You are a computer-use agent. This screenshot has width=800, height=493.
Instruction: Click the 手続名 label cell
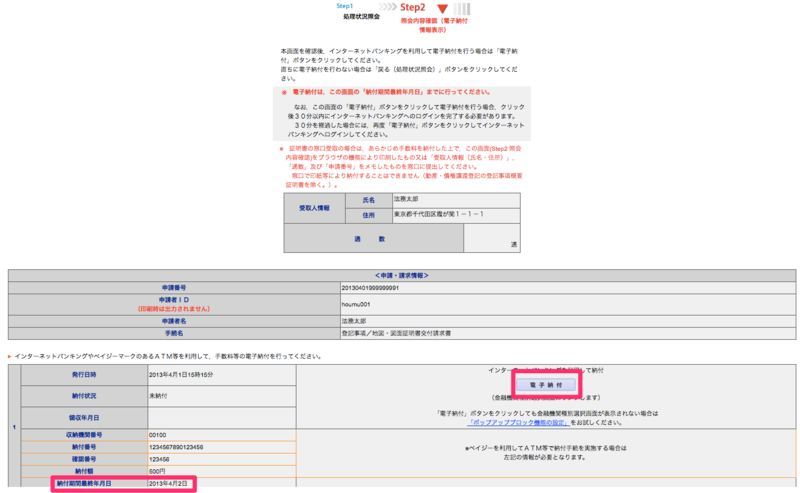pyautogui.click(x=174, y=333)
